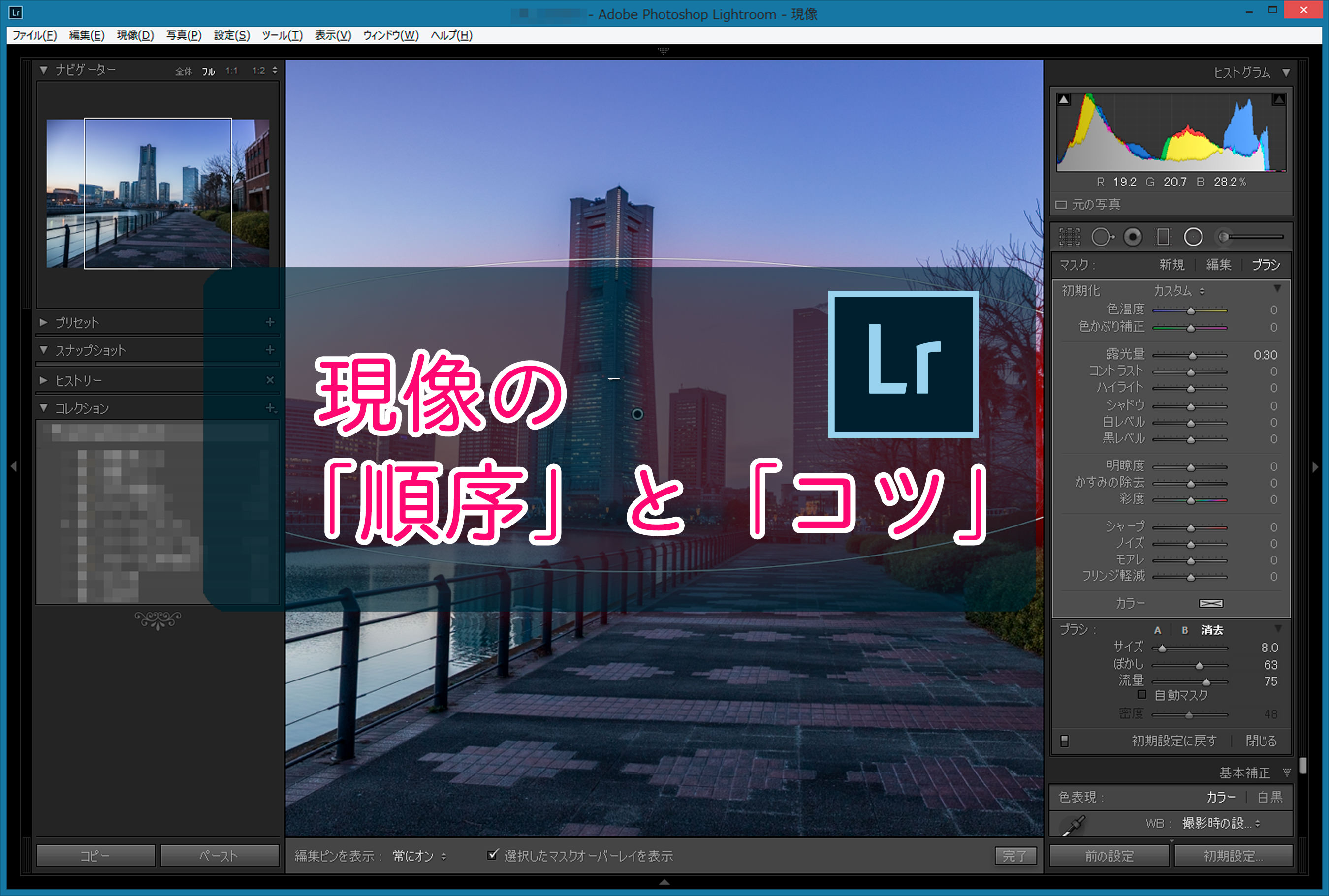Collapse the ナビゲーター panel

tap(43, 70)
